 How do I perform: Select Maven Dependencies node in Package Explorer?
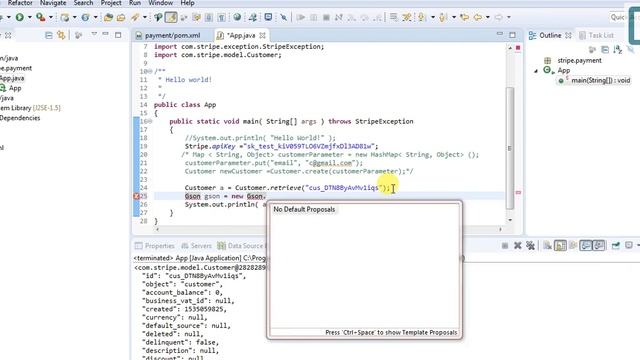pos(20,118)
